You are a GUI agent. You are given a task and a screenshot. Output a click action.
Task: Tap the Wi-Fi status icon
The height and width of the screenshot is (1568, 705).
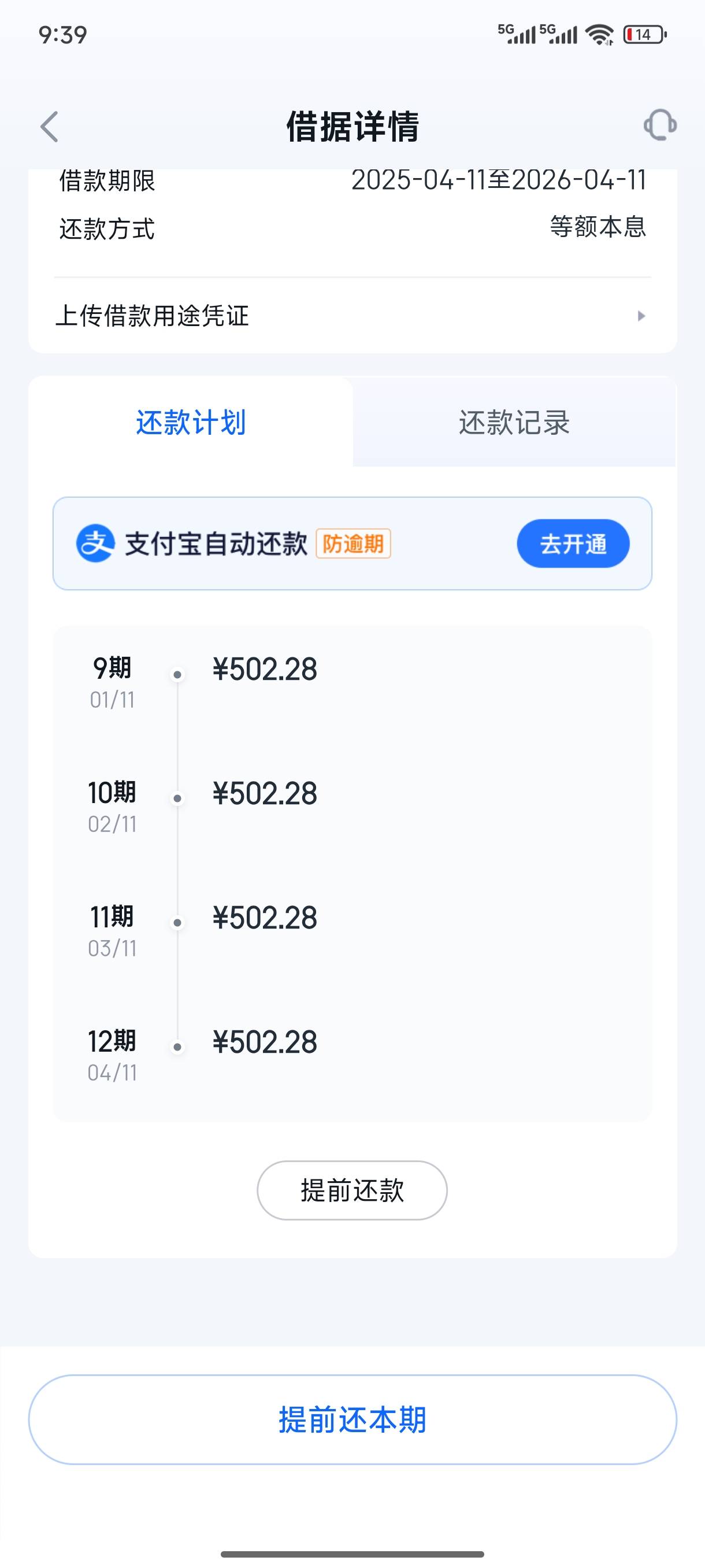point(599,35)
